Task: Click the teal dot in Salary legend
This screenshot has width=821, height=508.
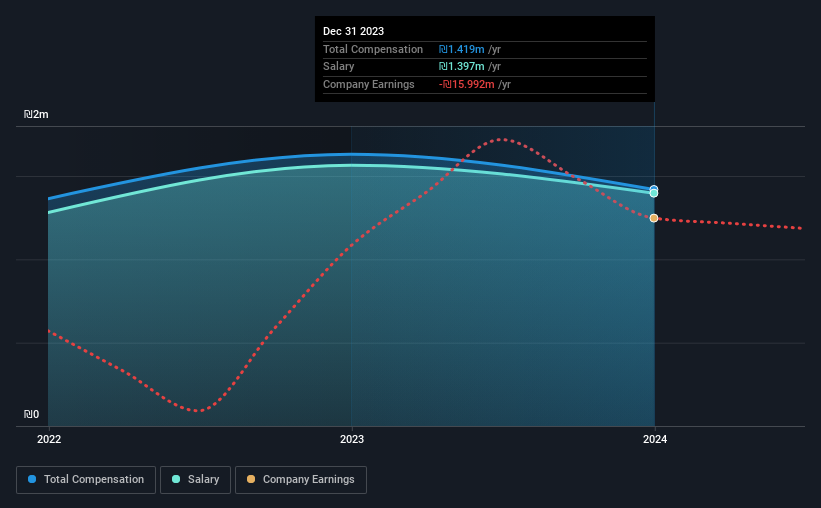Action: pos(176,479)
